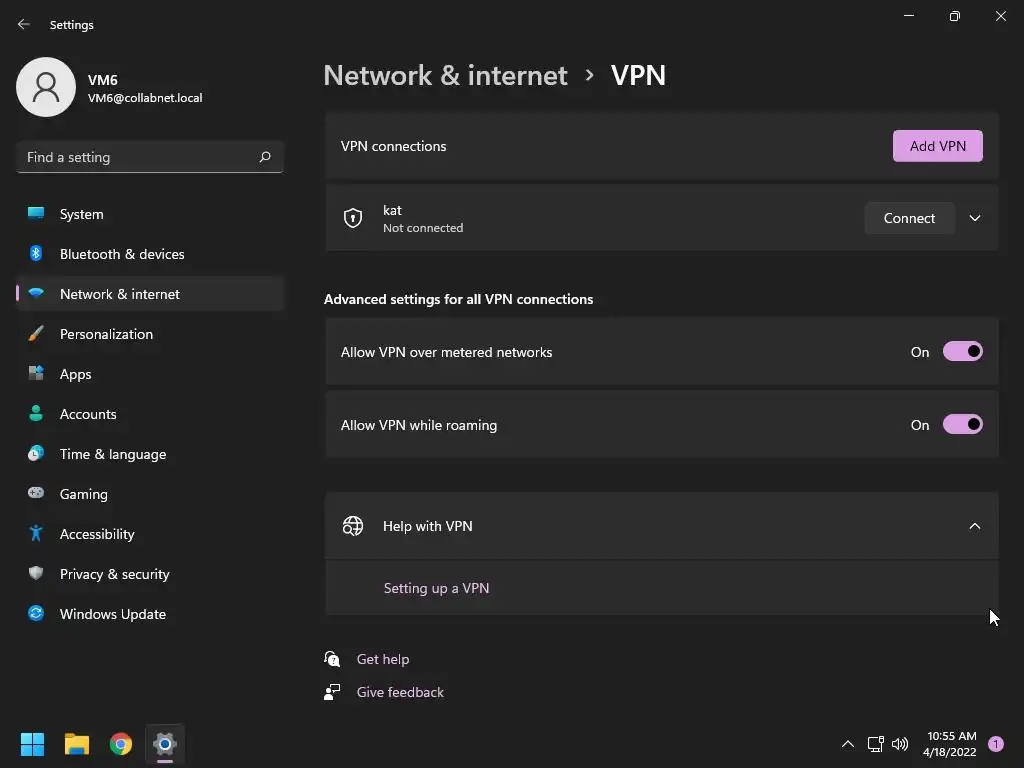
Task: Show hidden icons in system tray
Action: point(848,744)
